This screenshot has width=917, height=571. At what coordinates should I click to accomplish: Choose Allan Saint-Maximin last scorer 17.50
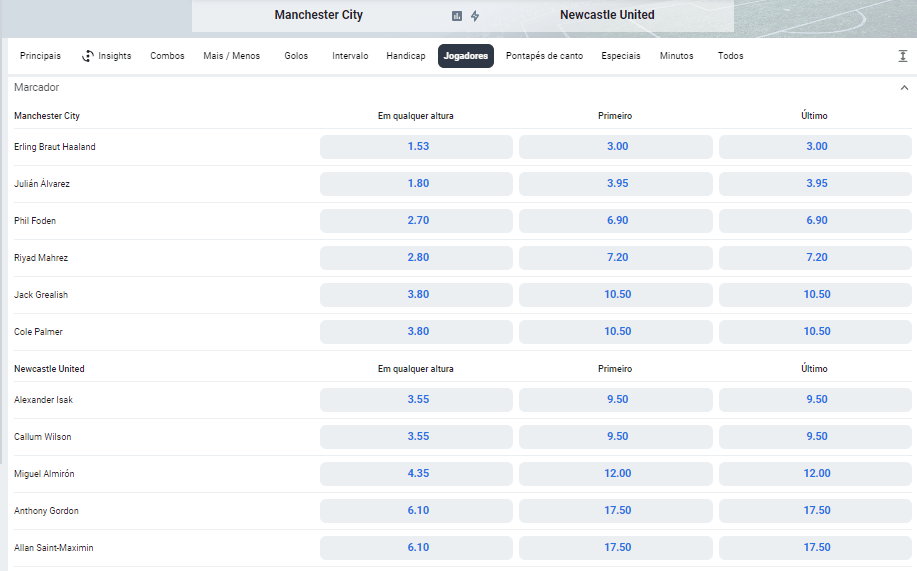pyautogui.click(x=815, y=548)
